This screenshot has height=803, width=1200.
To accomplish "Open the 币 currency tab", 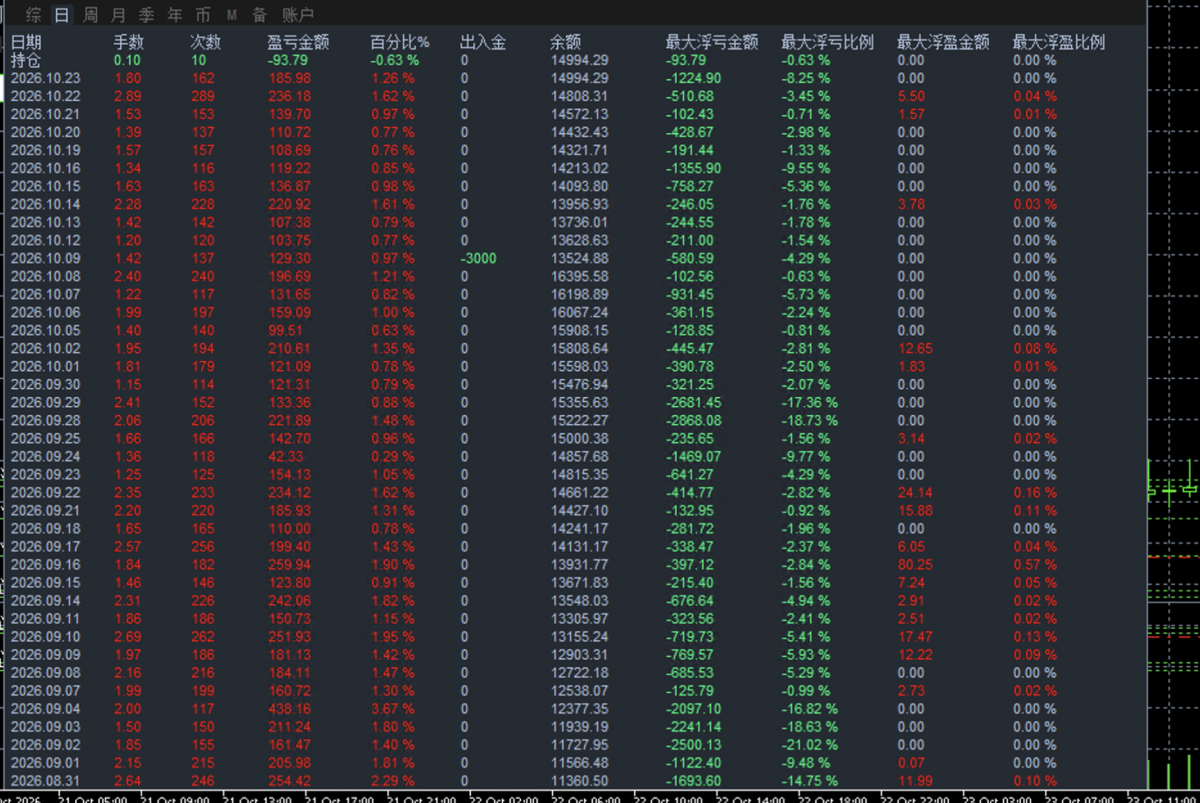I will (x=202, y=15).
